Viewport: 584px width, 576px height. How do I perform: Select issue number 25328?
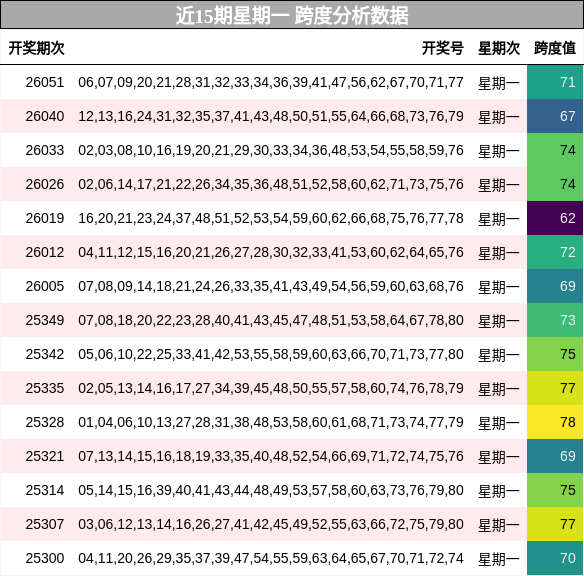(45, 422)
